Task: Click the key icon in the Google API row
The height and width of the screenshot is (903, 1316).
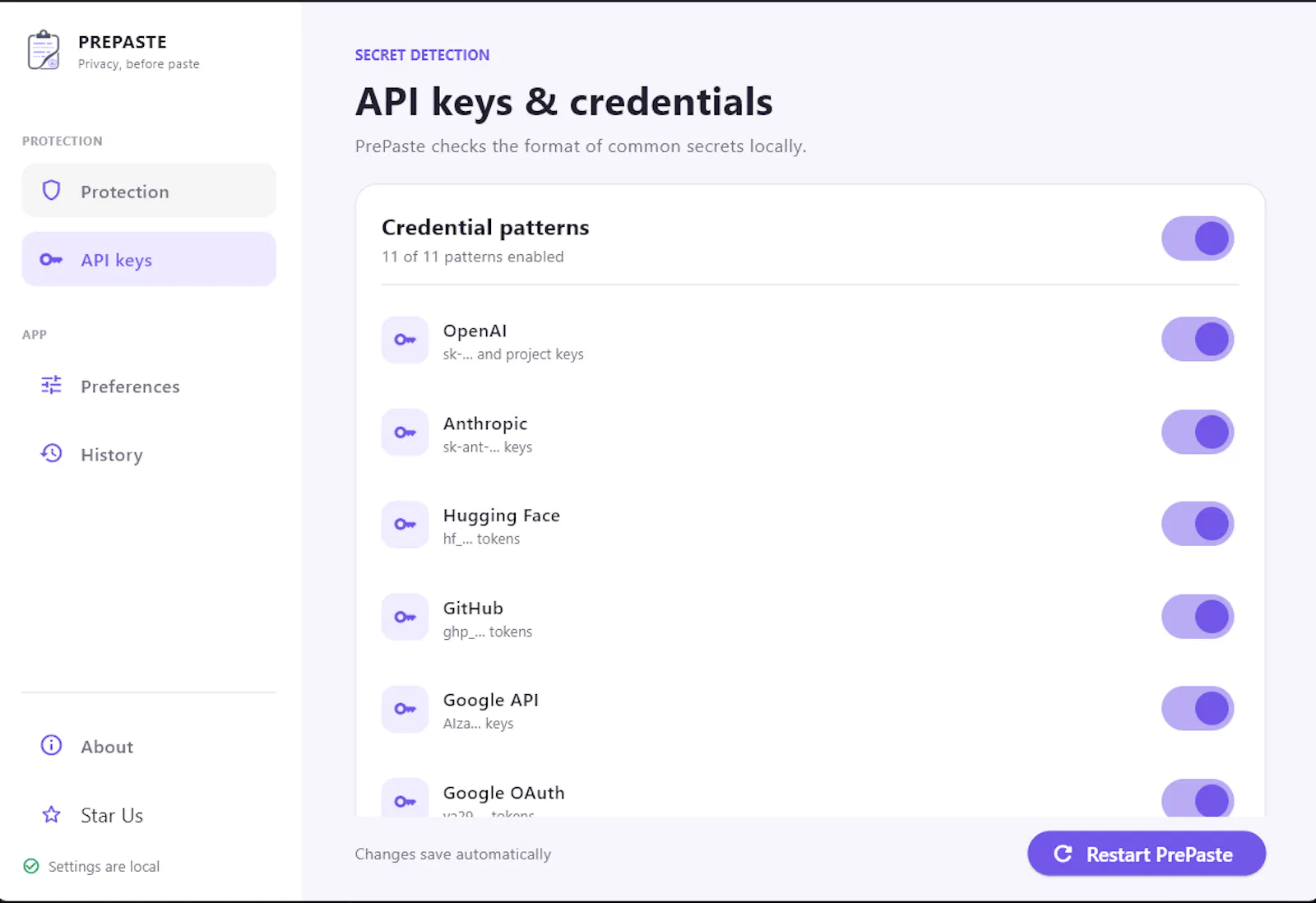Action: coord(405,709)
